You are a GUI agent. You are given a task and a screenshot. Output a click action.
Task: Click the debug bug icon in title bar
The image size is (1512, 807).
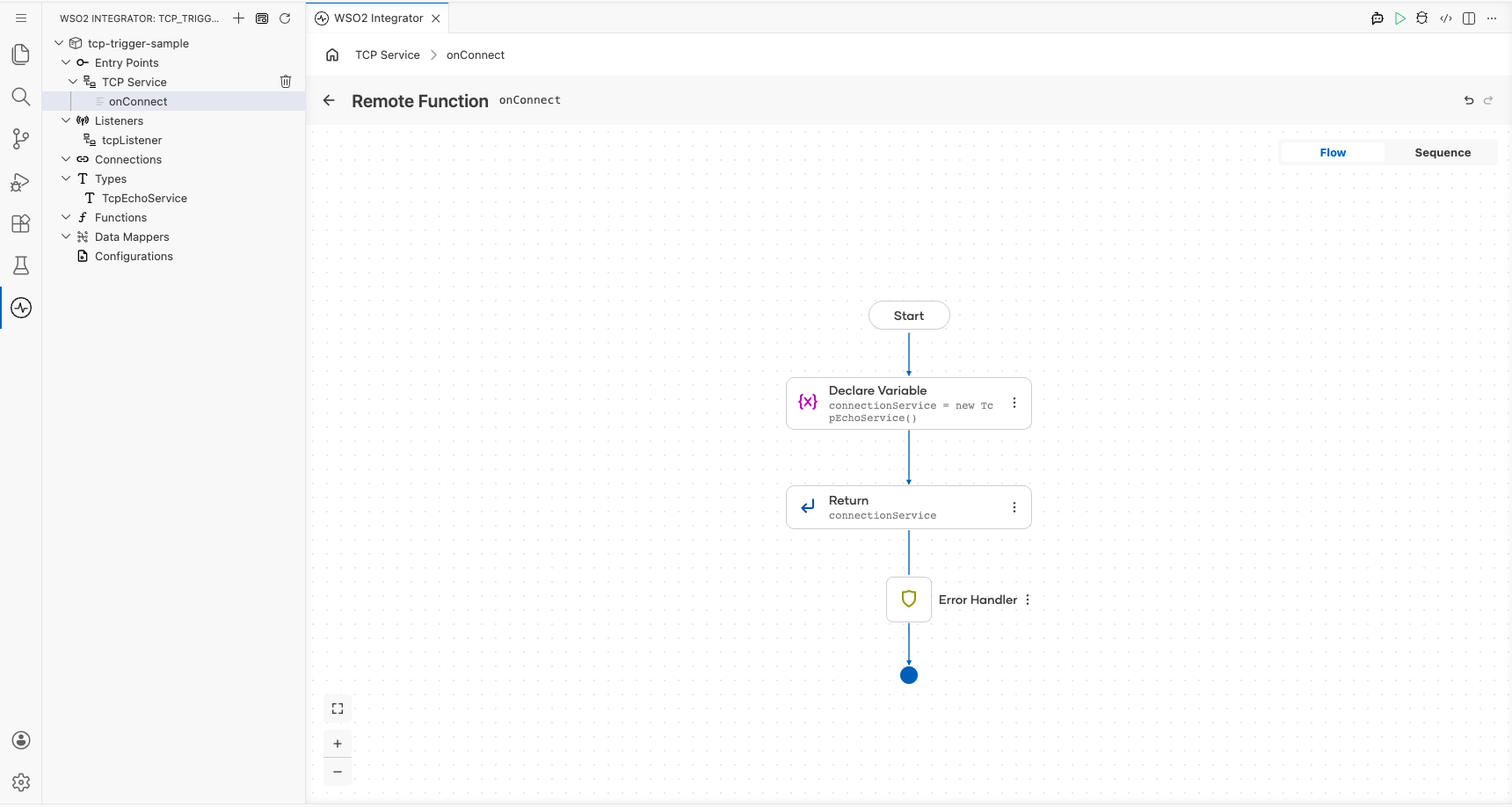[x=1422, y=18]
